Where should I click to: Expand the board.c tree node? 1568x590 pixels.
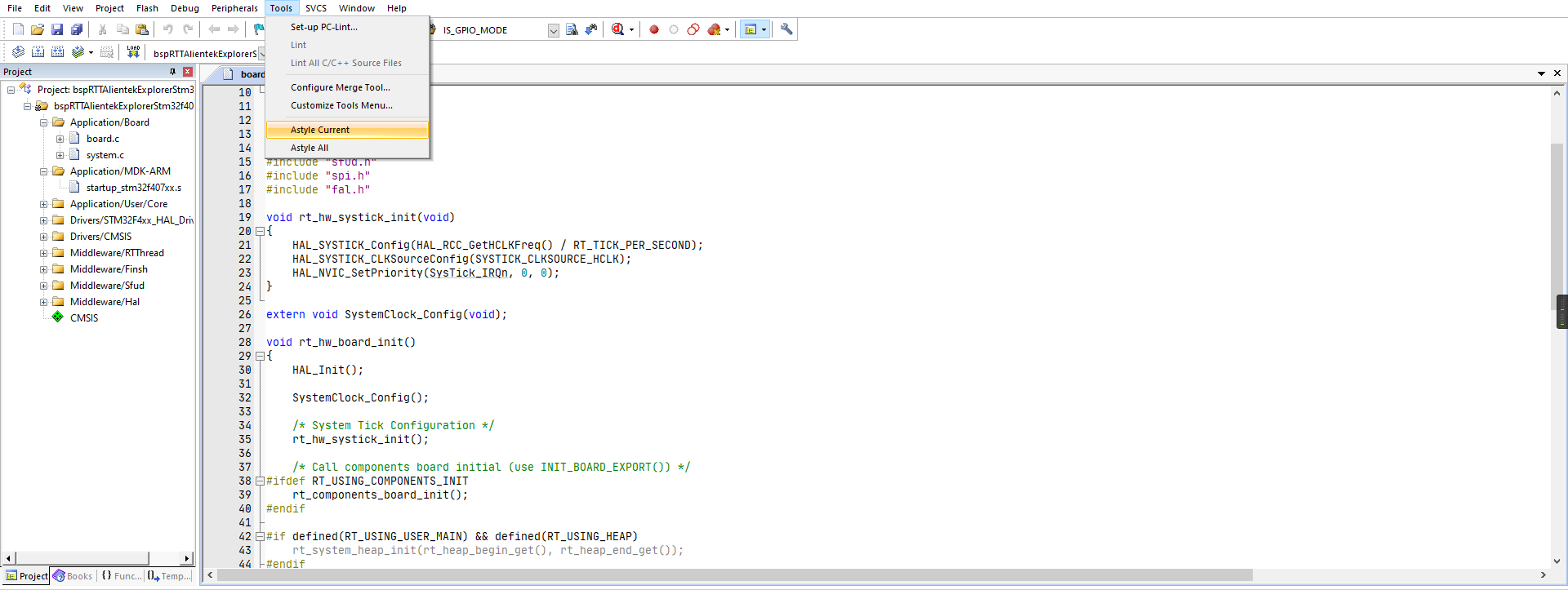coord(60,139)
